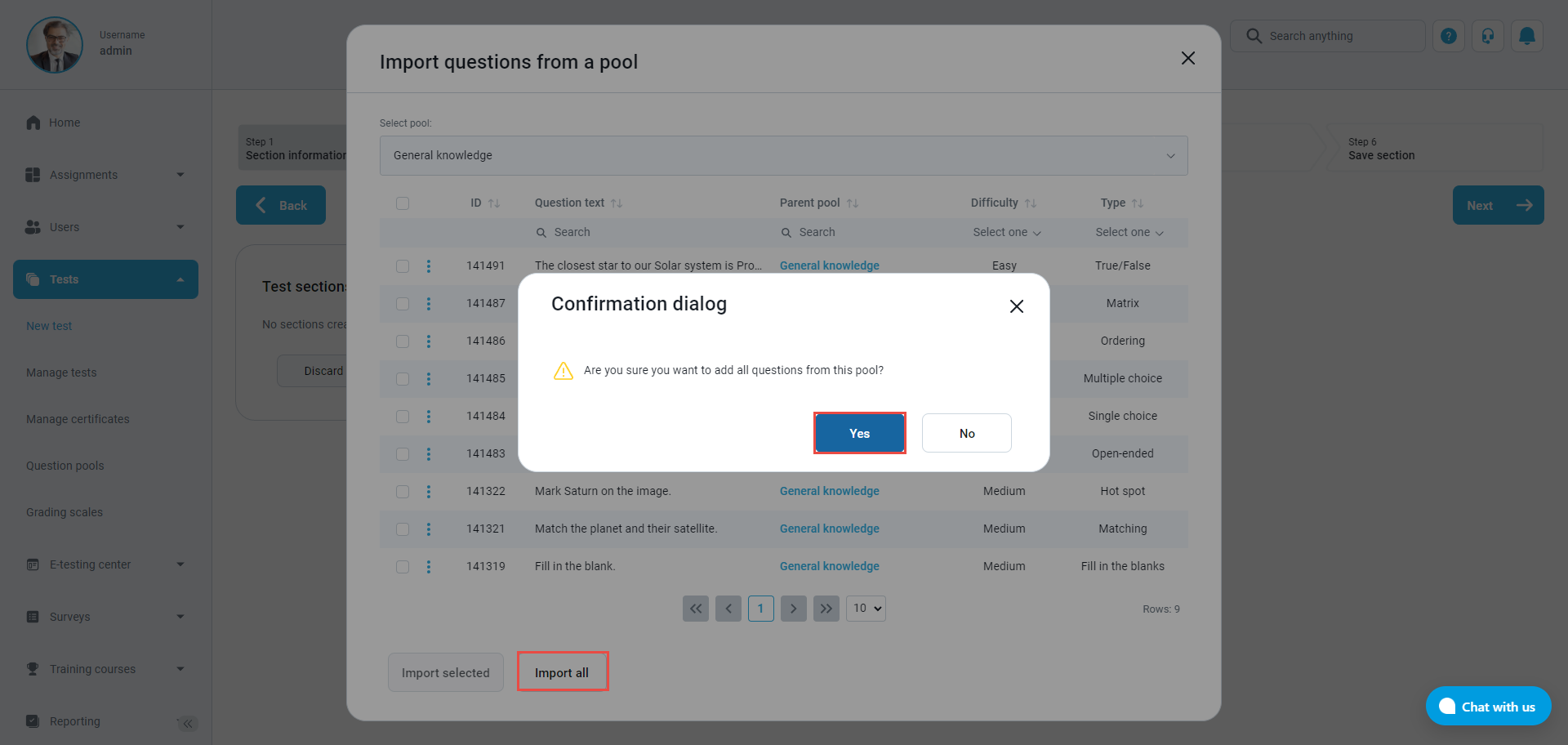Image resolution: width=1568 pixels, height=745 pixels.
Task: Open the Type filter dropdown
Action: point(1129,232)
